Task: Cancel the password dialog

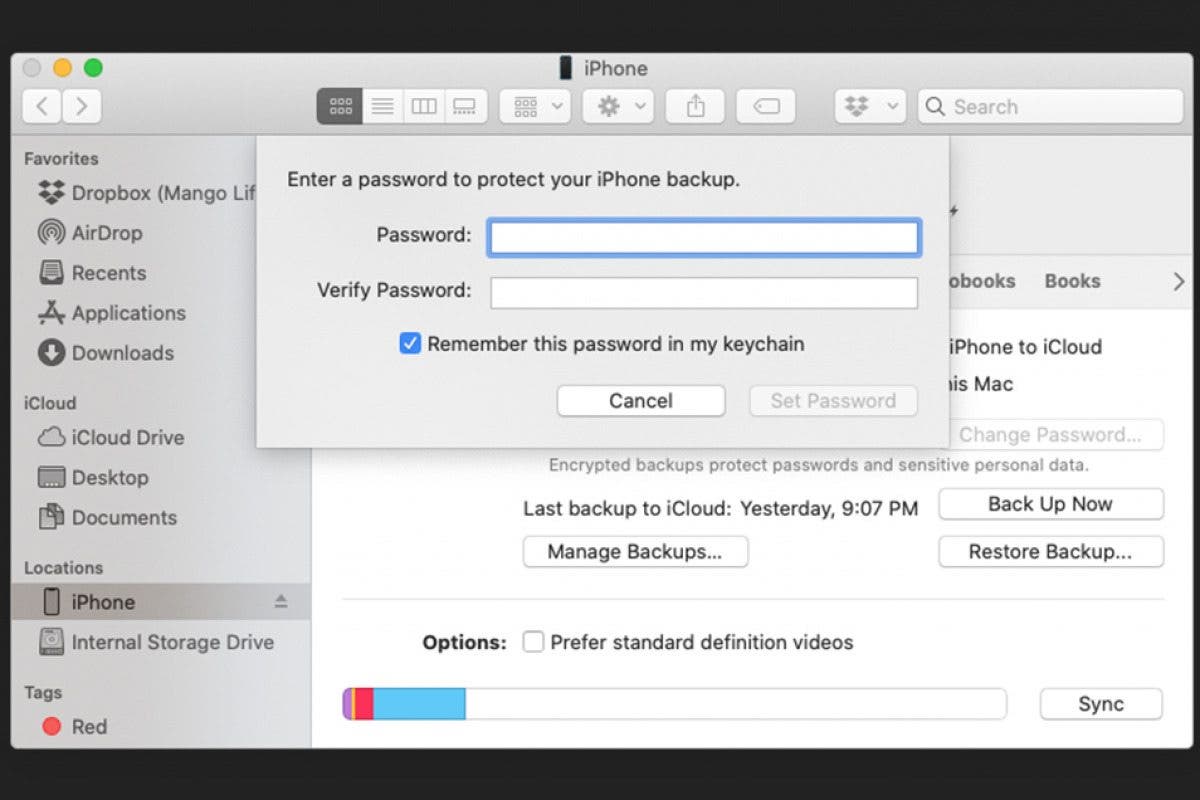Action: [640, 400]
